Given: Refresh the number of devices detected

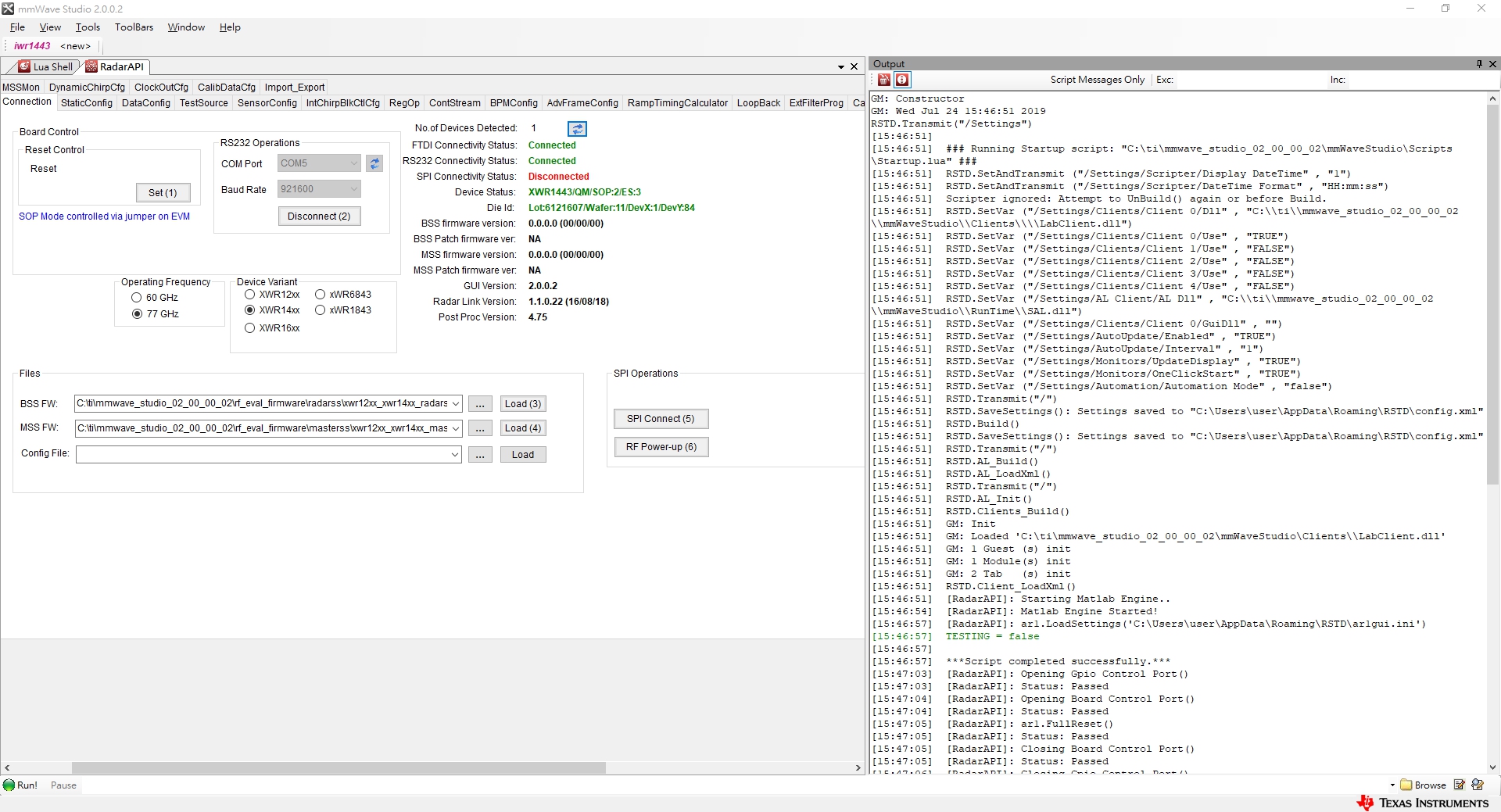Looking at the screenshot, I should point(576,128).
